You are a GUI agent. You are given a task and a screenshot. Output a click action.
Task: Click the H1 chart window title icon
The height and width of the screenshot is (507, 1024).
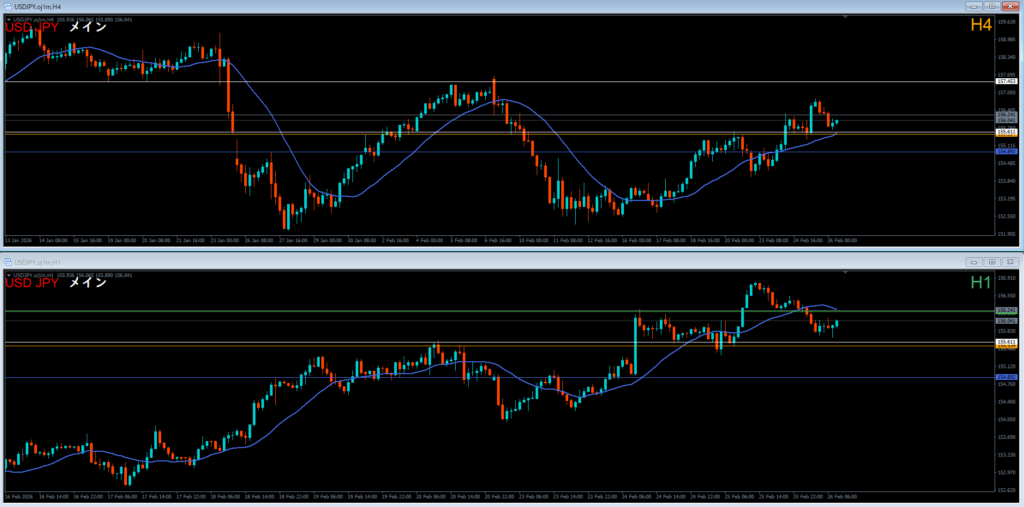click(x=7, y=261)
